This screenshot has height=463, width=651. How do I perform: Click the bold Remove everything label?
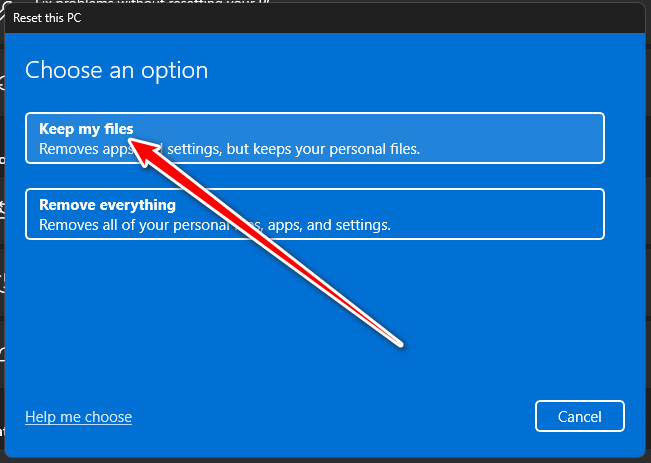point(107,205)
